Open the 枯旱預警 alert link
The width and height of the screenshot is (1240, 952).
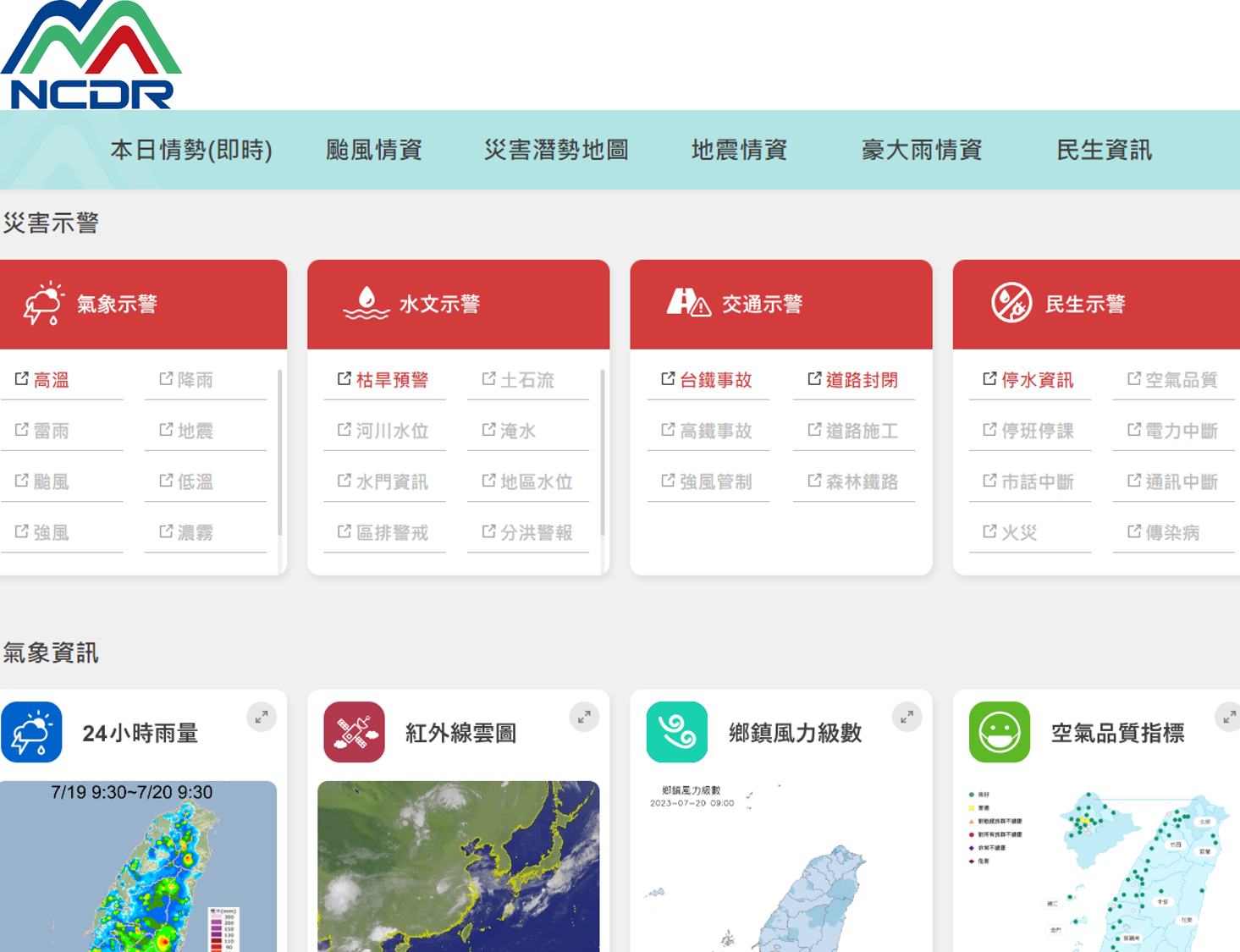[391, 380]
